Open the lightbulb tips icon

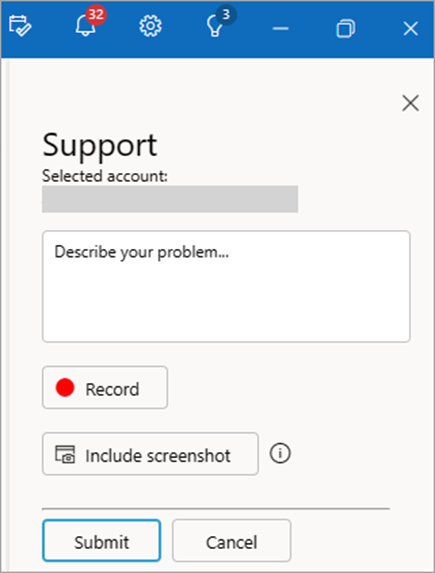(x=215, y=26)
